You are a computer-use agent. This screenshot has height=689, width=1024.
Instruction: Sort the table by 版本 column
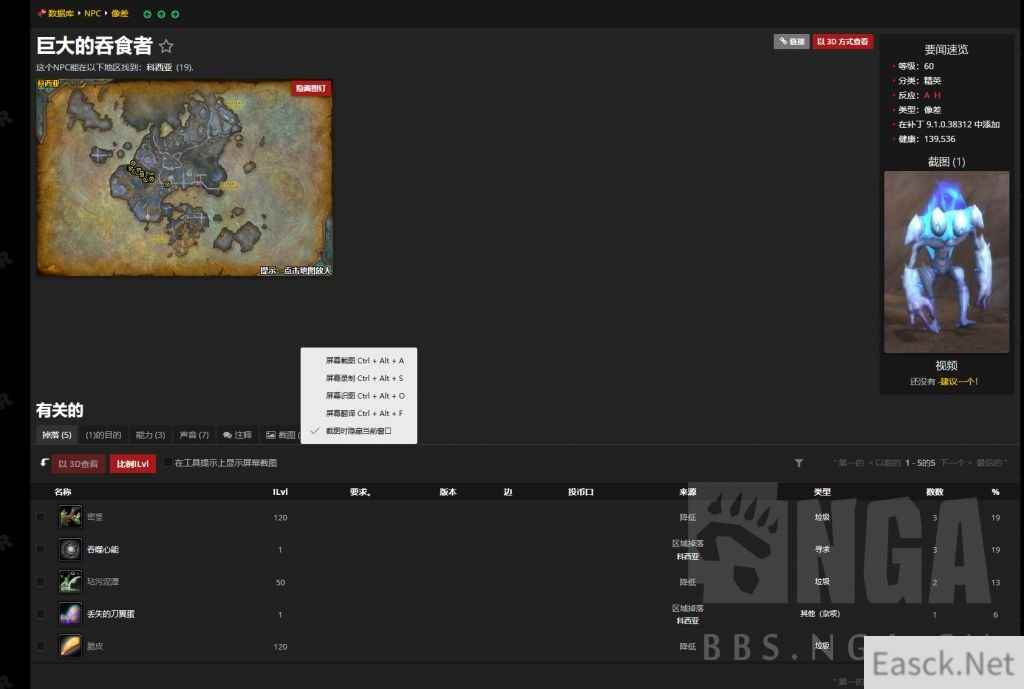(x=447, y=492)
